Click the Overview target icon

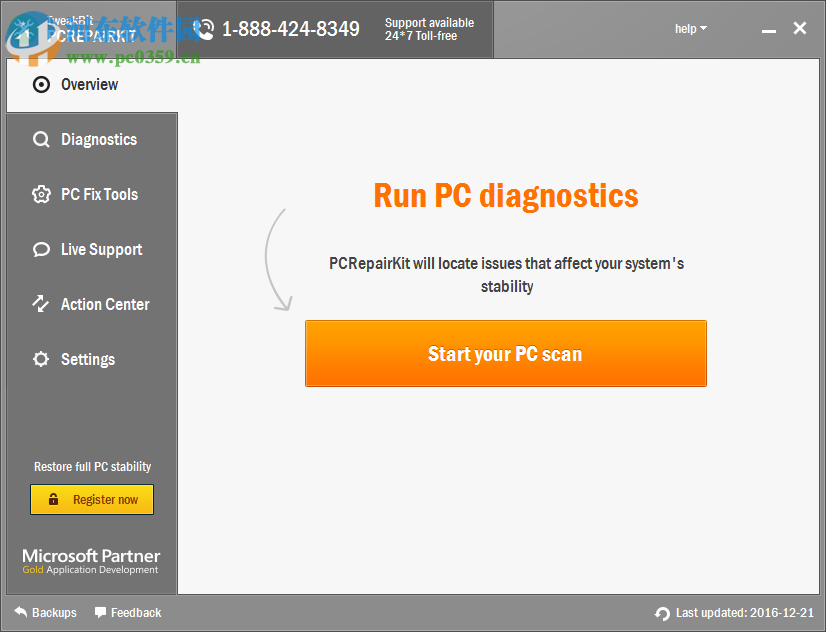click(x=41, y=85)
